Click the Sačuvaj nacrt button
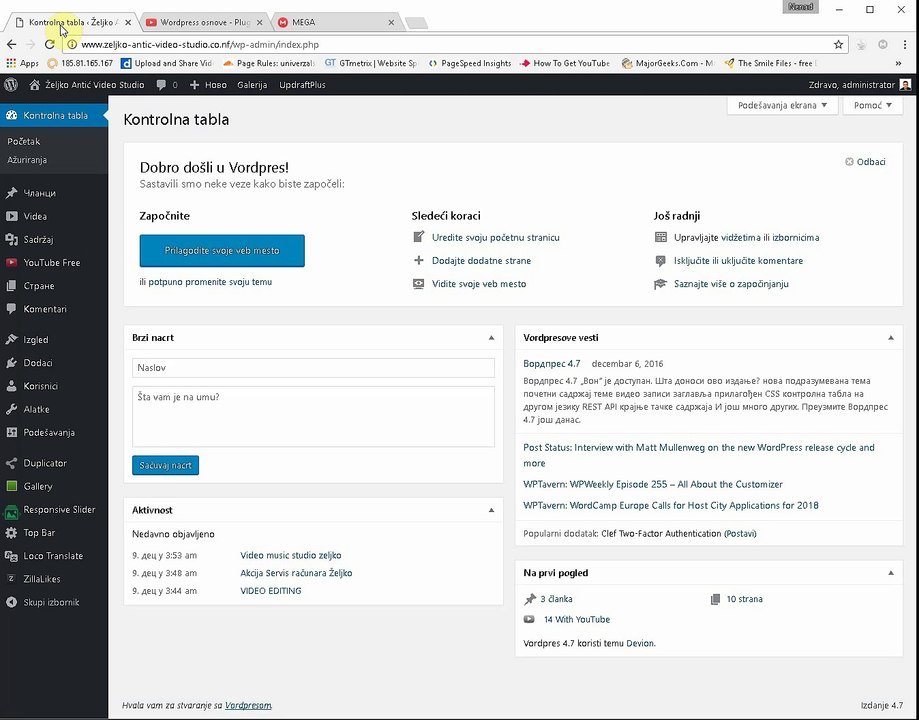 point(165,466)
